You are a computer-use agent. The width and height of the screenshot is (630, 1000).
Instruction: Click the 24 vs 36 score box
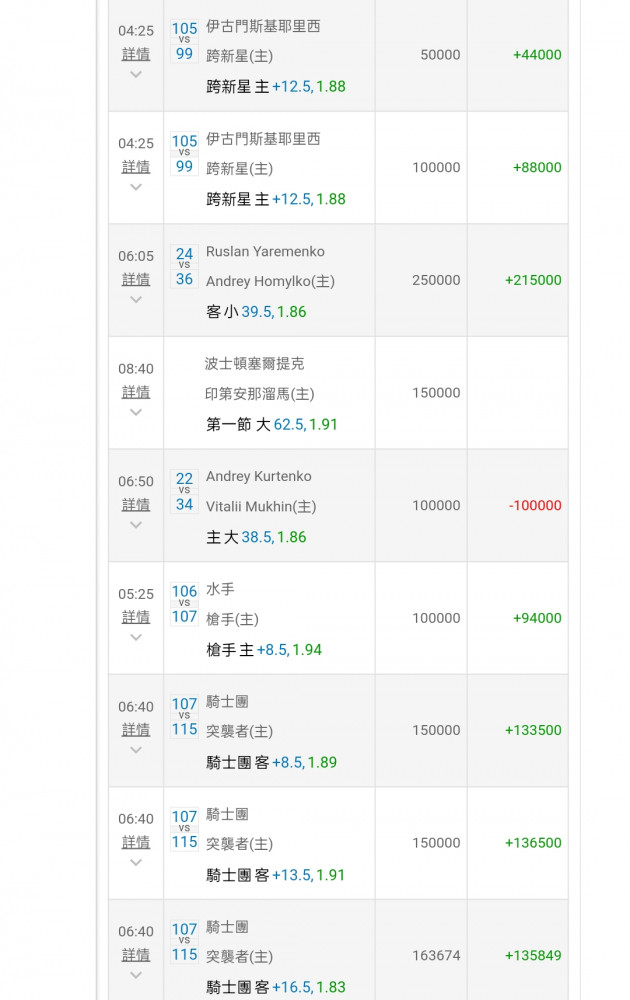tap(184, 266)
